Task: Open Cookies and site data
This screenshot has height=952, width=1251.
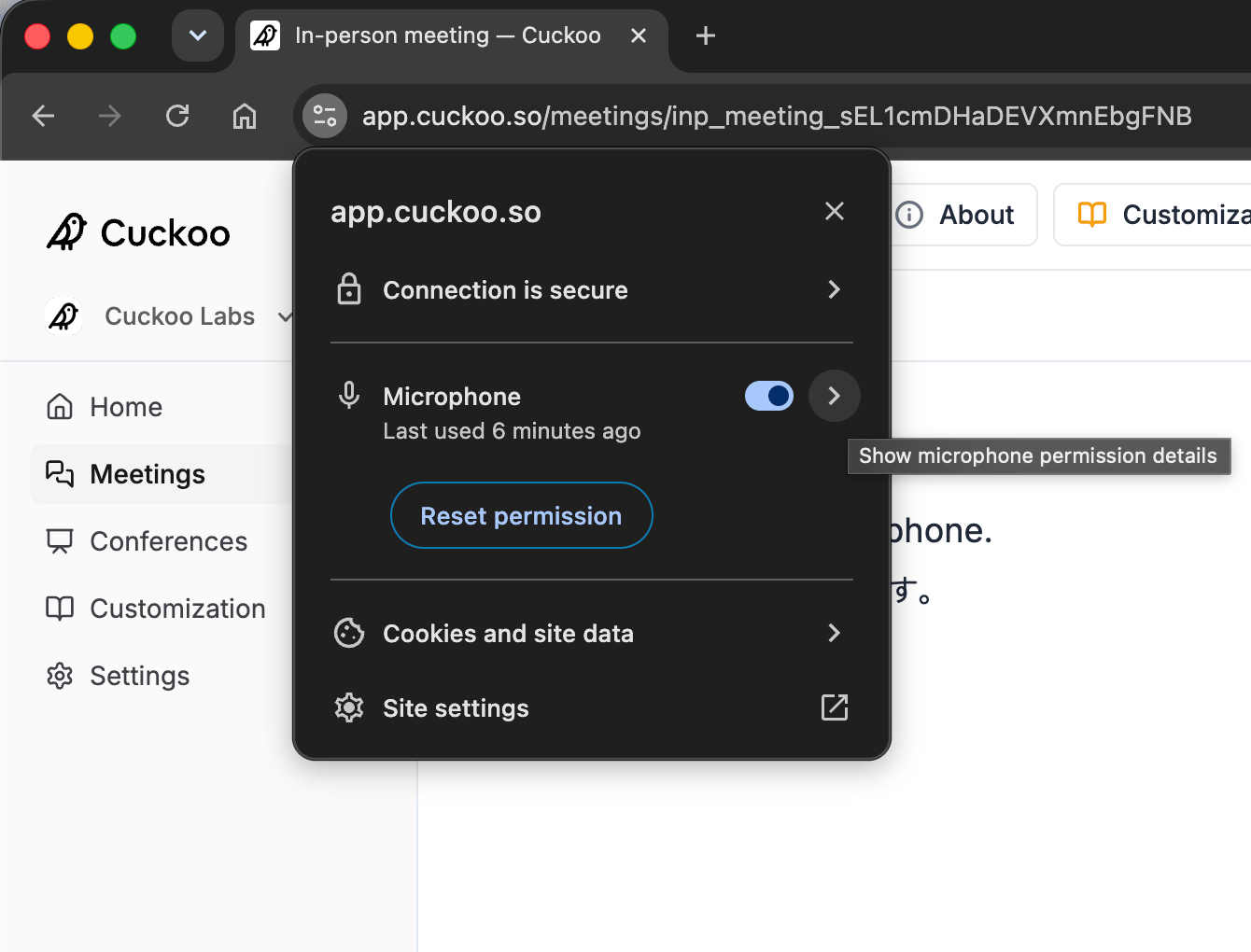Action: (x=592, y=634)
